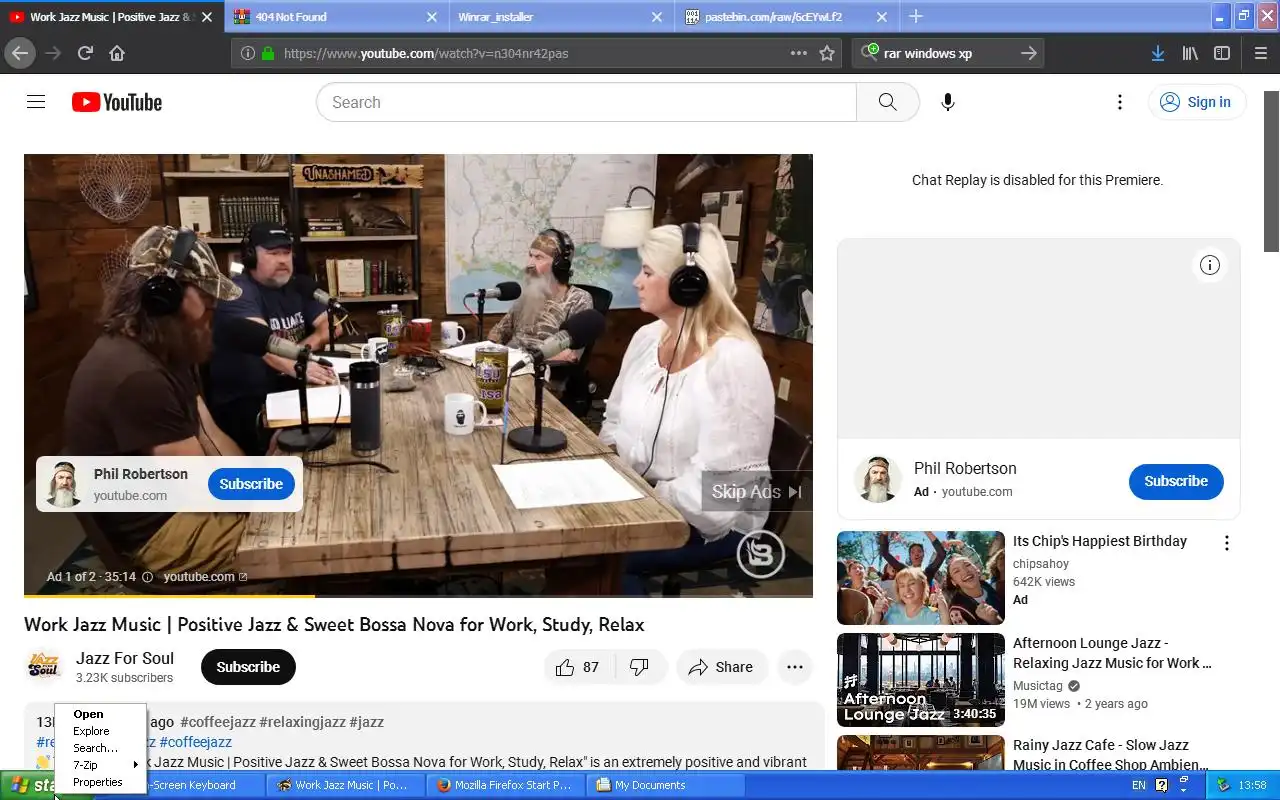The width and height of the screenshot is (1280, 800).
Task: Start voice search with microphone icon
Action: (948, 102)
